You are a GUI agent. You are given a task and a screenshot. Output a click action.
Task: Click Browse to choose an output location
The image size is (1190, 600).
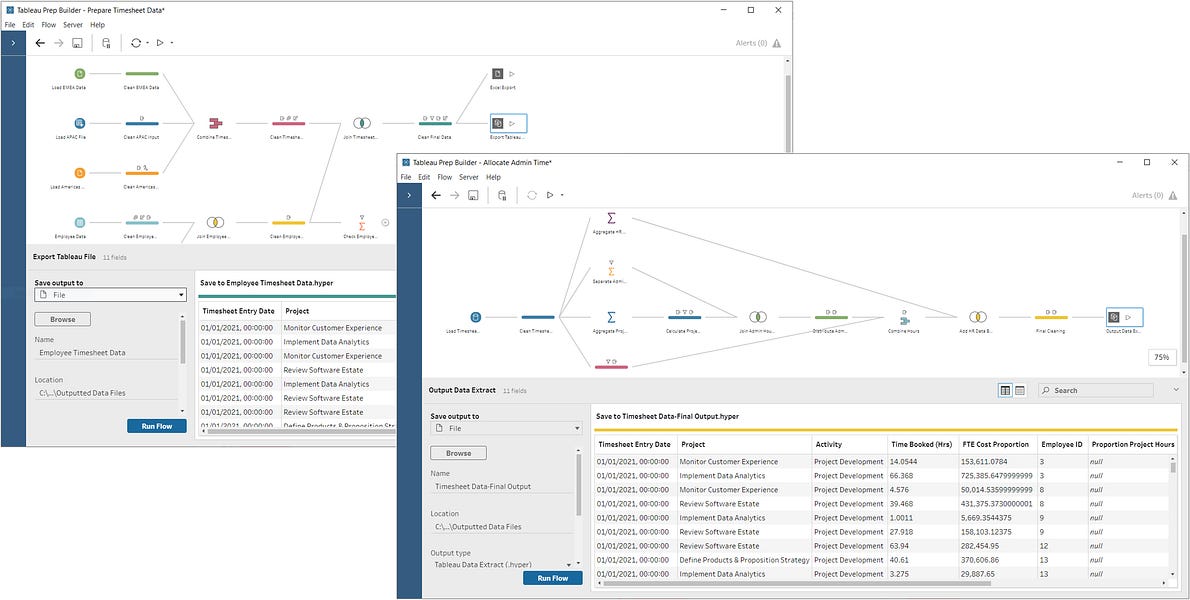[x=458, y=452]
